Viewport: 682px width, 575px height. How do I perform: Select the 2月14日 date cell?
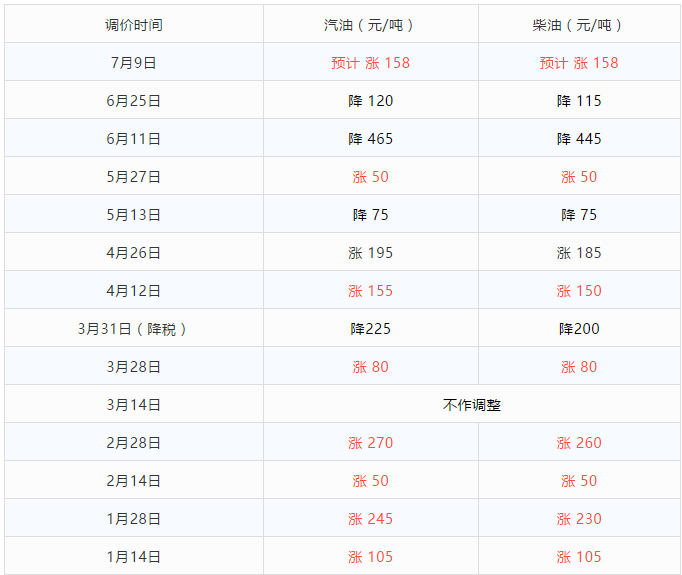pos(134,481)
